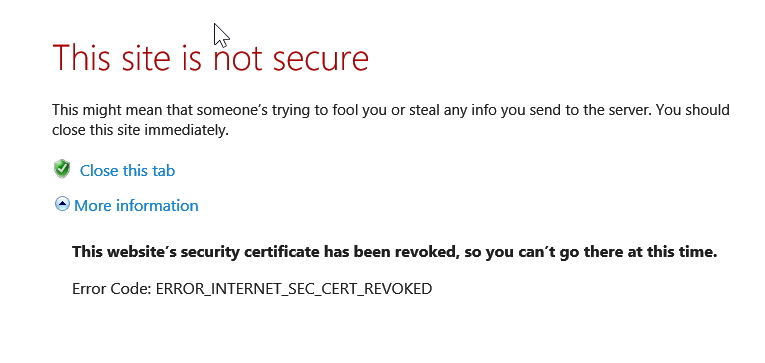Image resolution: width=765 pixels, height=363 pixels.
Task: Click the More information link text
Action: [136, 205]
